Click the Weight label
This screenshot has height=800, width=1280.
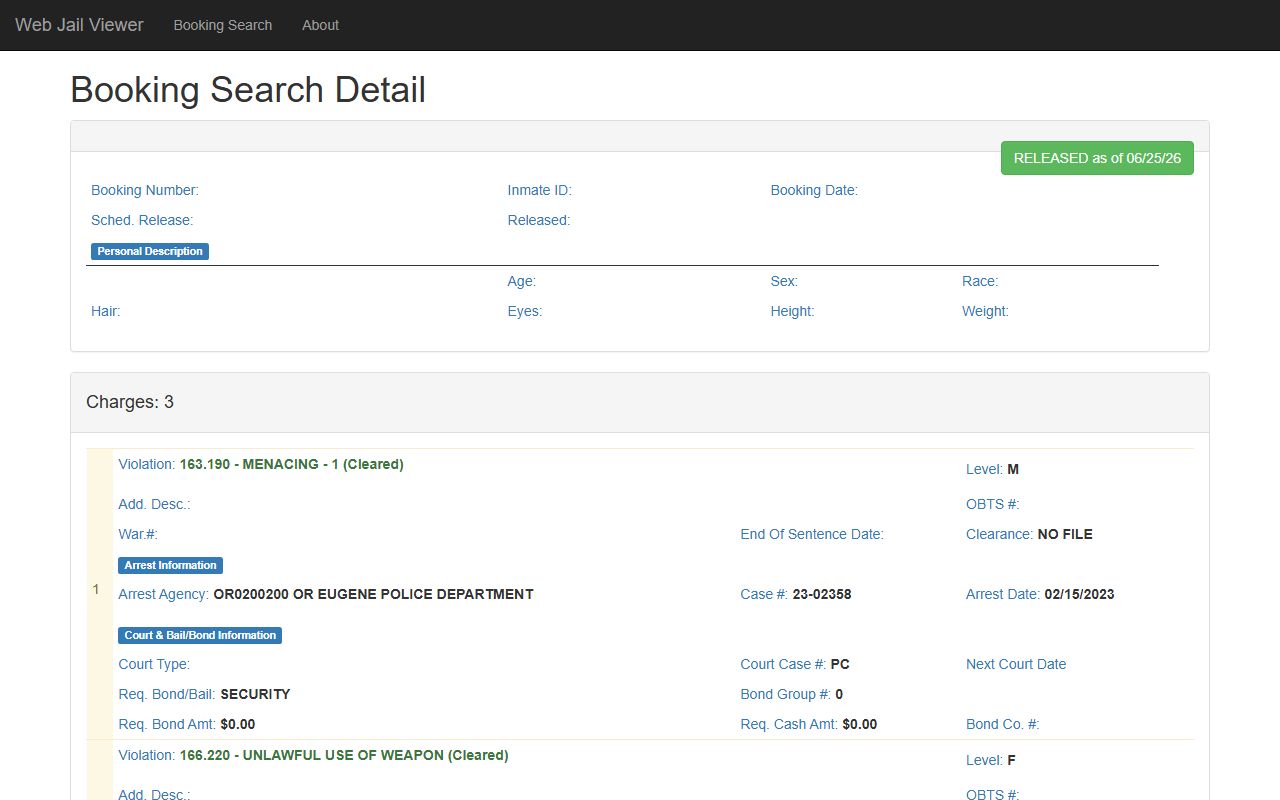985,311
